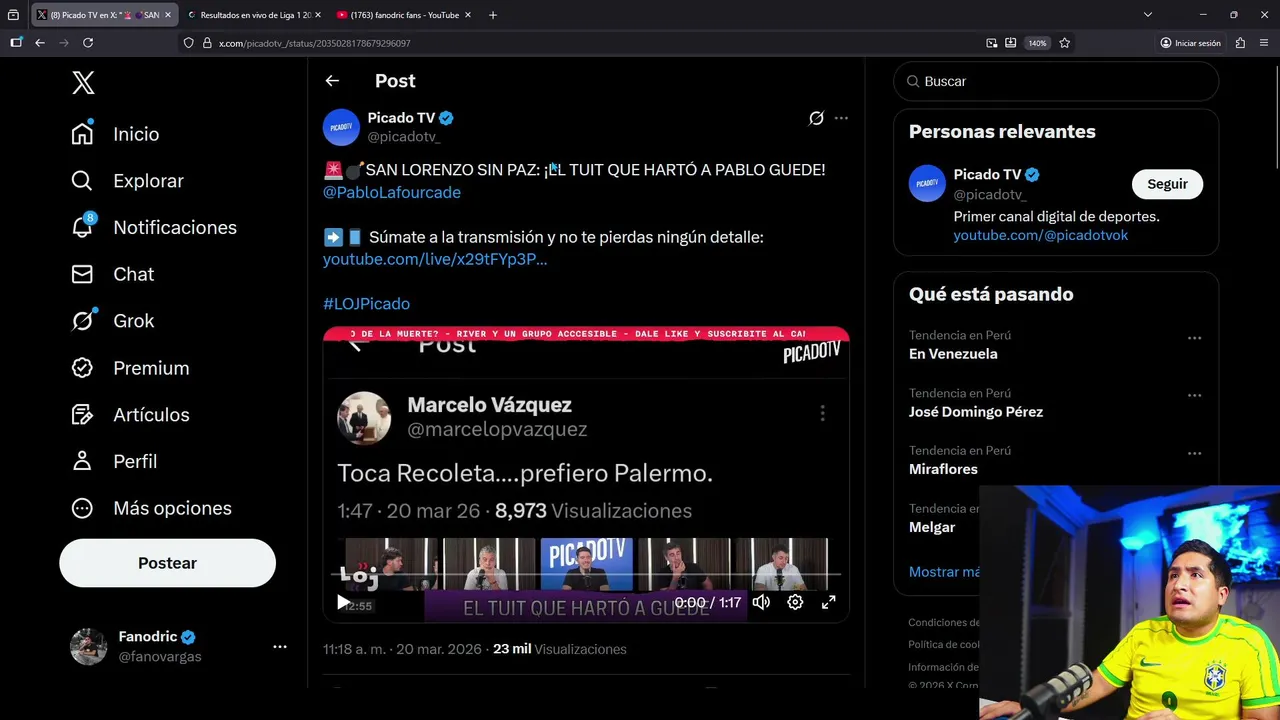The width and height of the screenshot is (1280, 720).
Task: Open a new browser tab
Action: [492, 15]
